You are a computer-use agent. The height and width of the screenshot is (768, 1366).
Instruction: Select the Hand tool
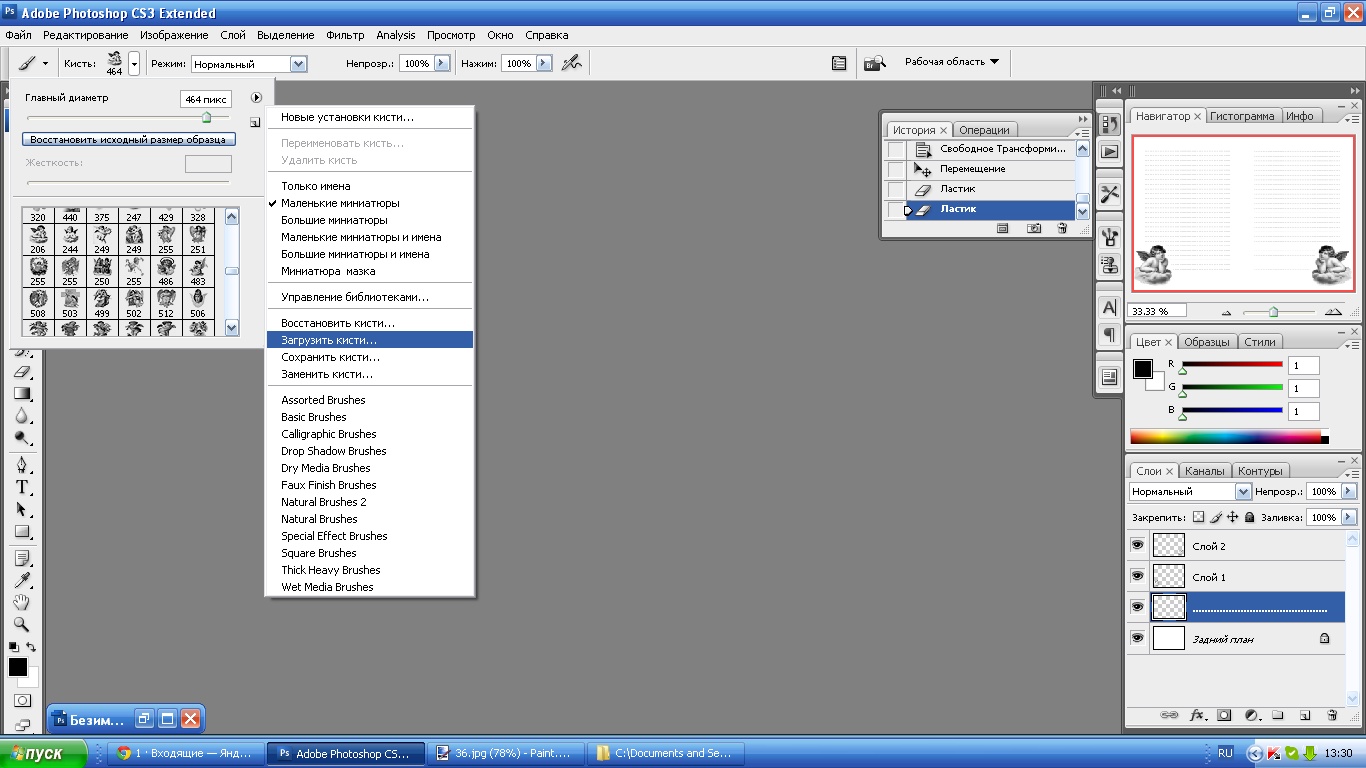22,602
